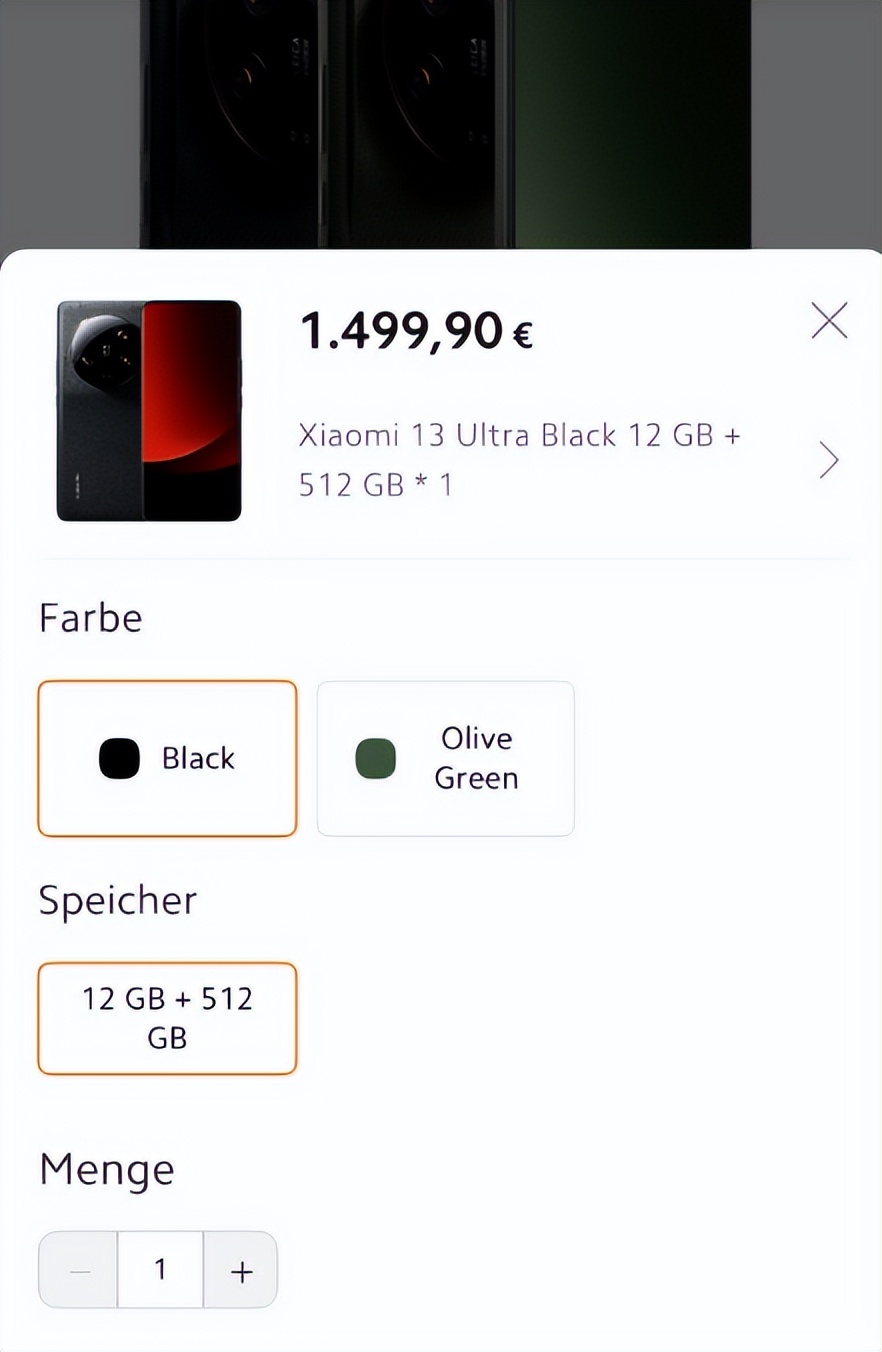The width and height of the screenshot is (882, 1352).
Task: Click the Farbe section heading
Action: pos(90,618)
